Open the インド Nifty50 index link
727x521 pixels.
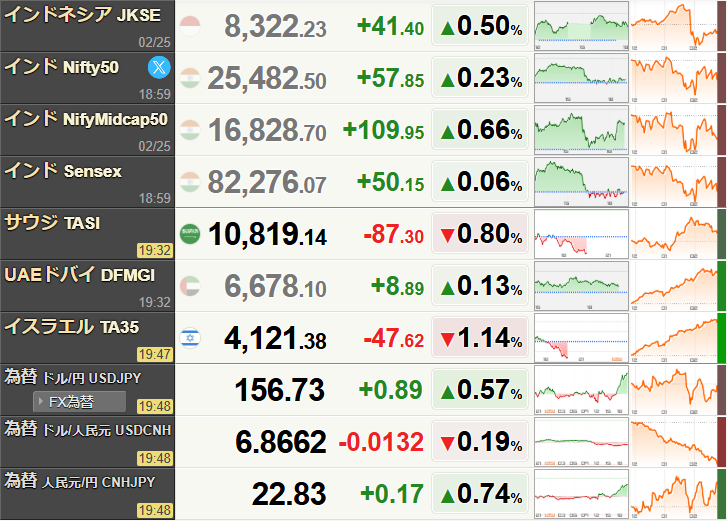click(62, 67)
